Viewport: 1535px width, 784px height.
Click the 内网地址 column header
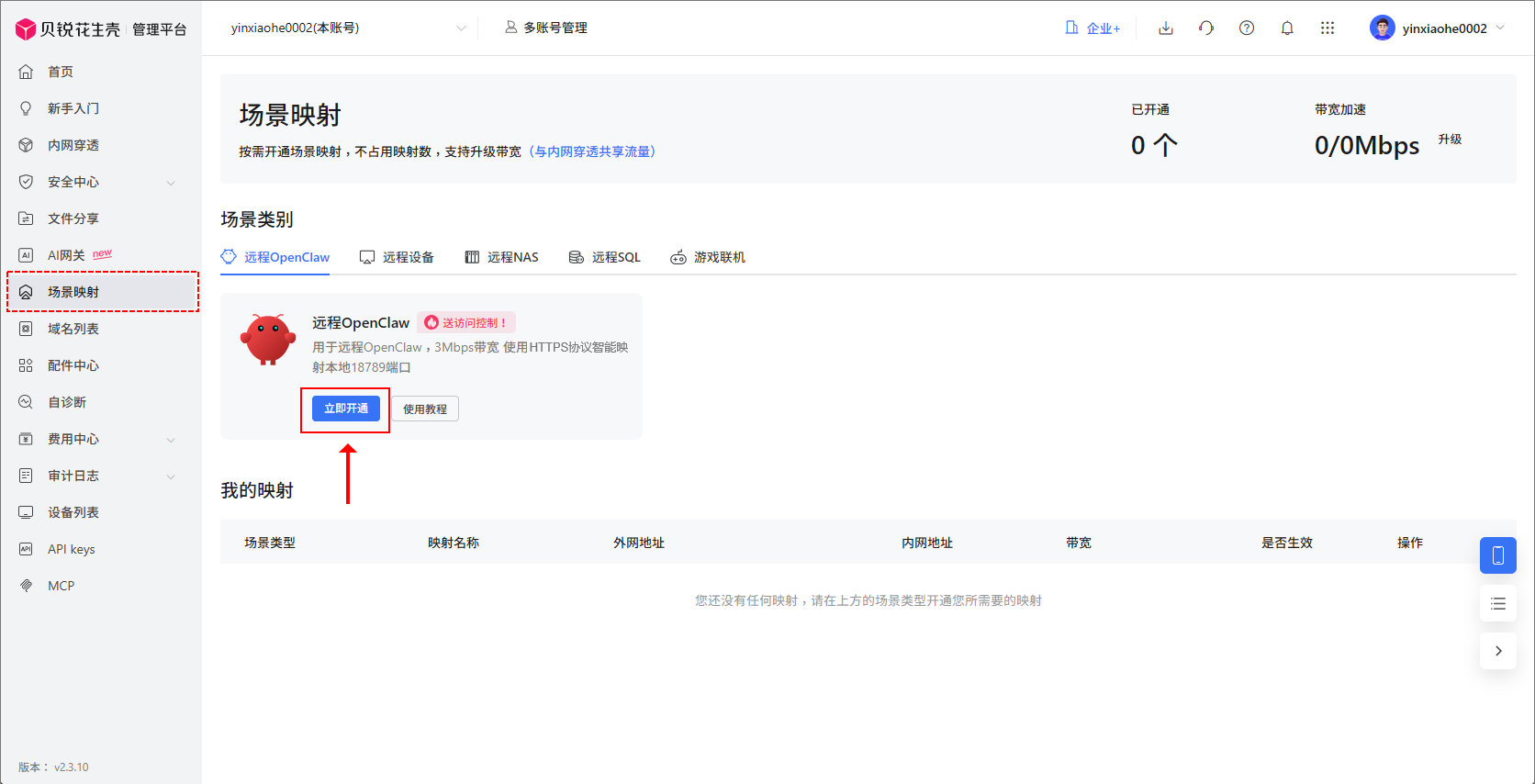click(x=927, y=543)
